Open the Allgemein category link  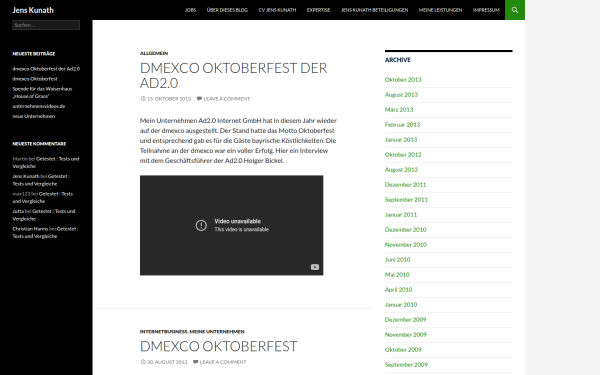[154, 53]
